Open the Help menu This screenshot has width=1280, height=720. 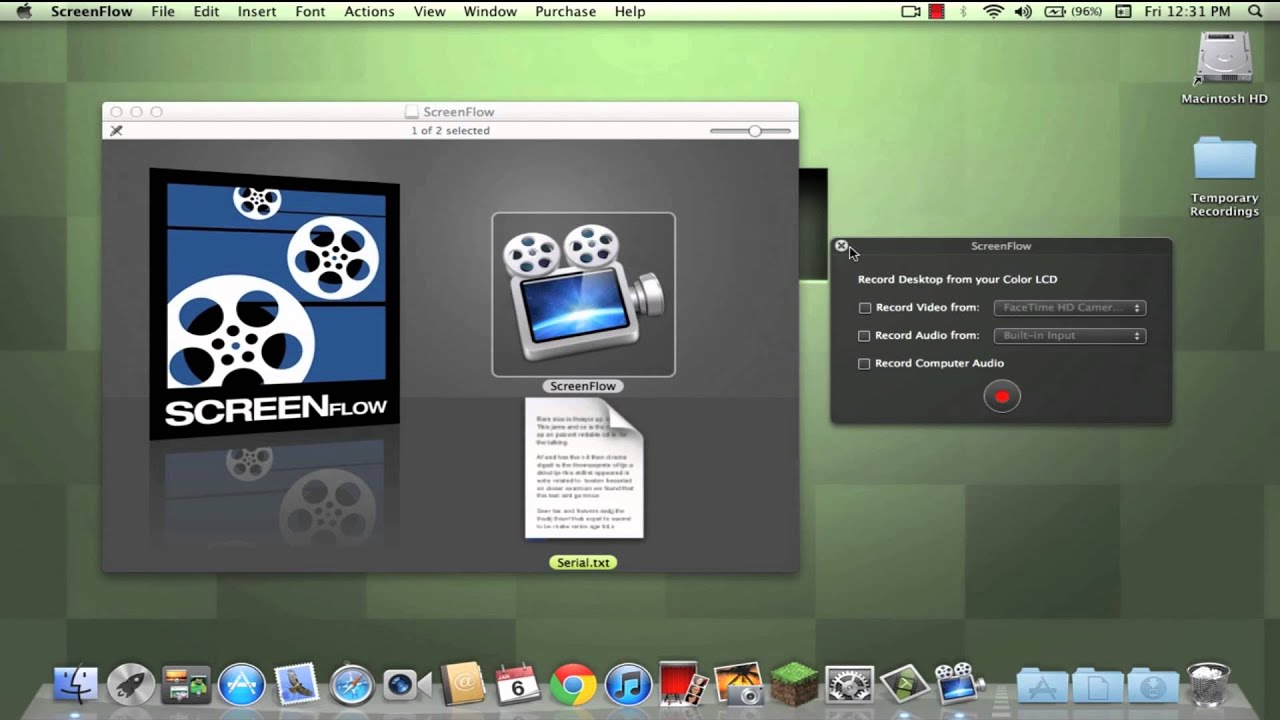(630, 12)
